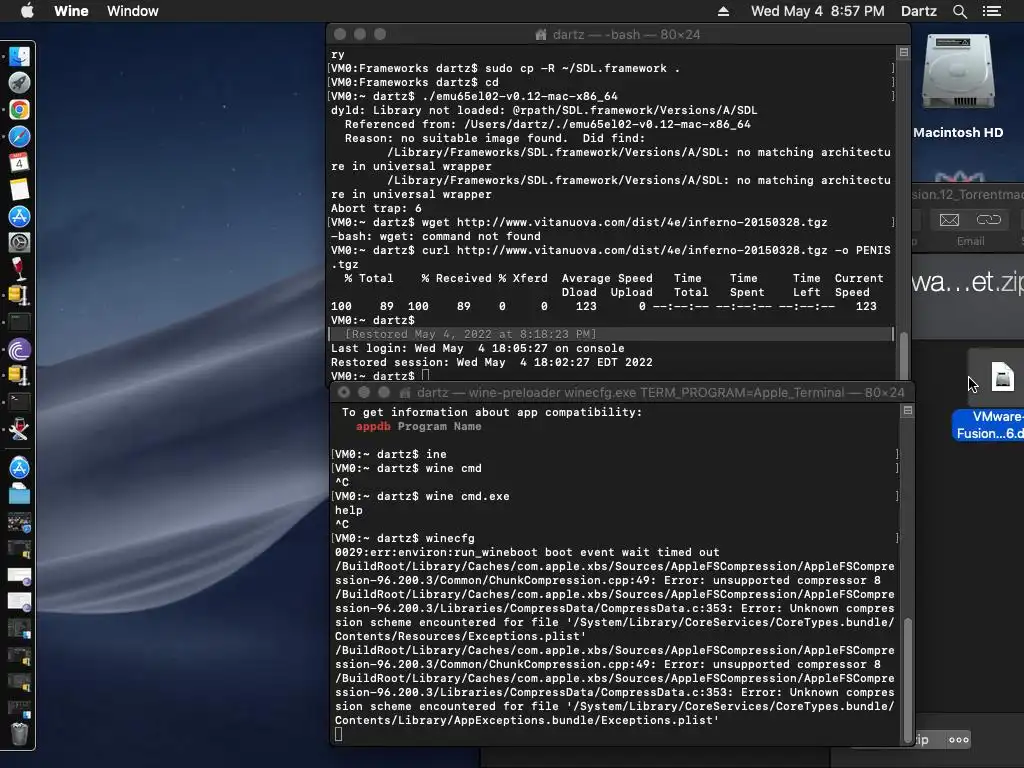This screenshot has height=768, width=1024.
Task: Click 'To get information about app compatibility:' text
Action: point(492,412)
